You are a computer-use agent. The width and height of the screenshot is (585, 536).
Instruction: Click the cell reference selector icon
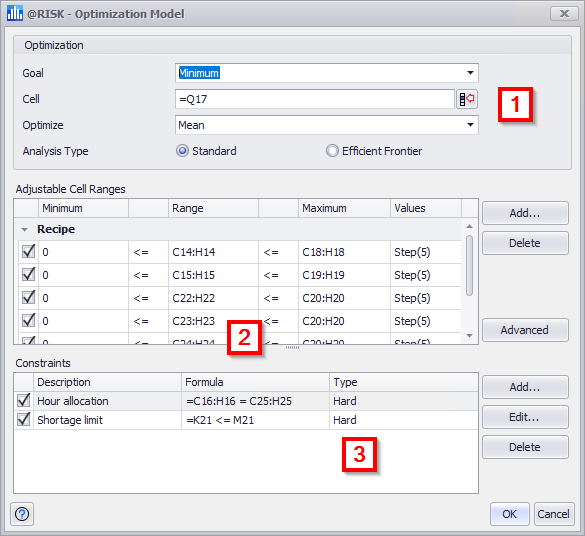tap(467, 99)
